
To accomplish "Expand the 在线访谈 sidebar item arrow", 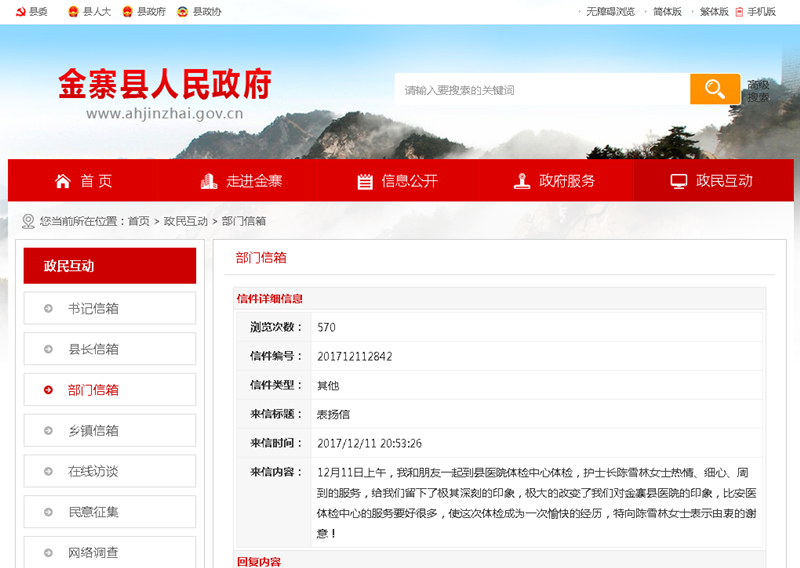I will pos(49,472).
